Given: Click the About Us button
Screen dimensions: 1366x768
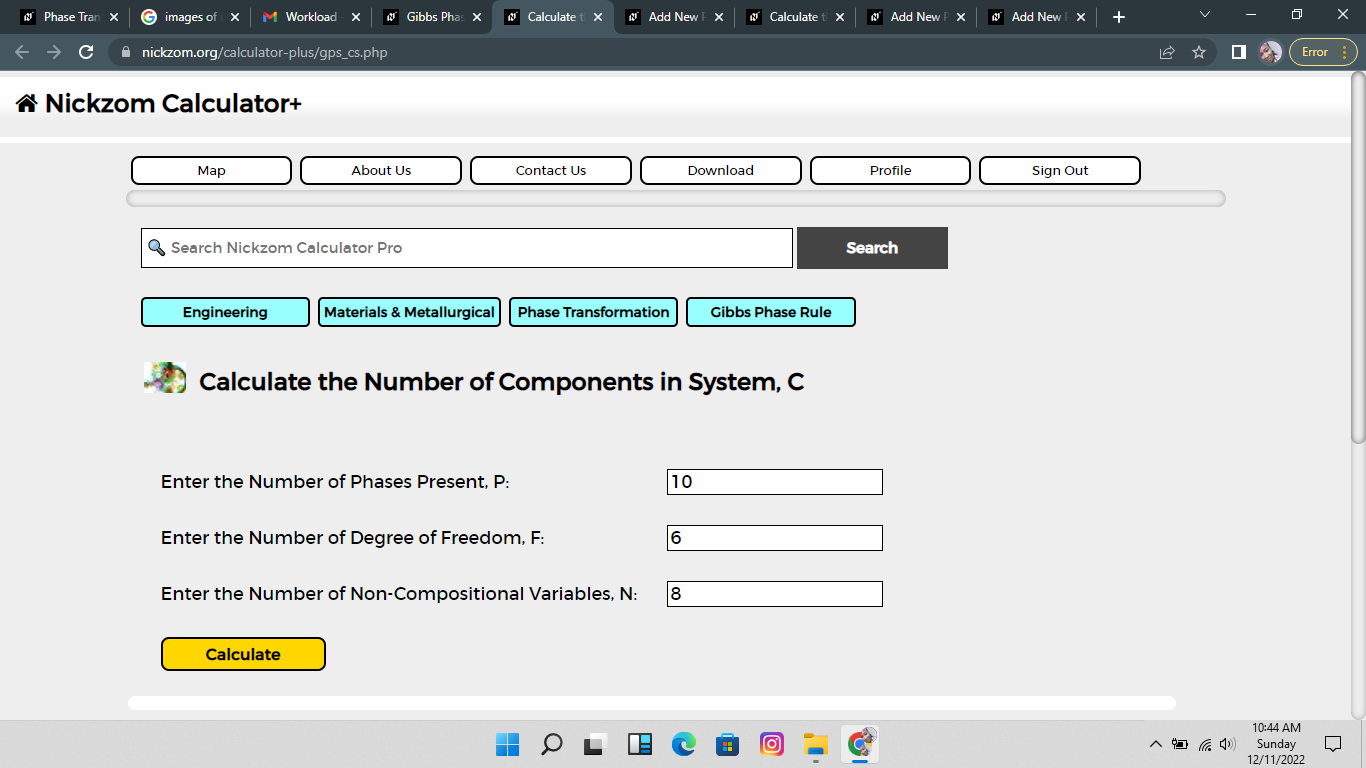Looking at the screenshot, I should tap(381, 170).
